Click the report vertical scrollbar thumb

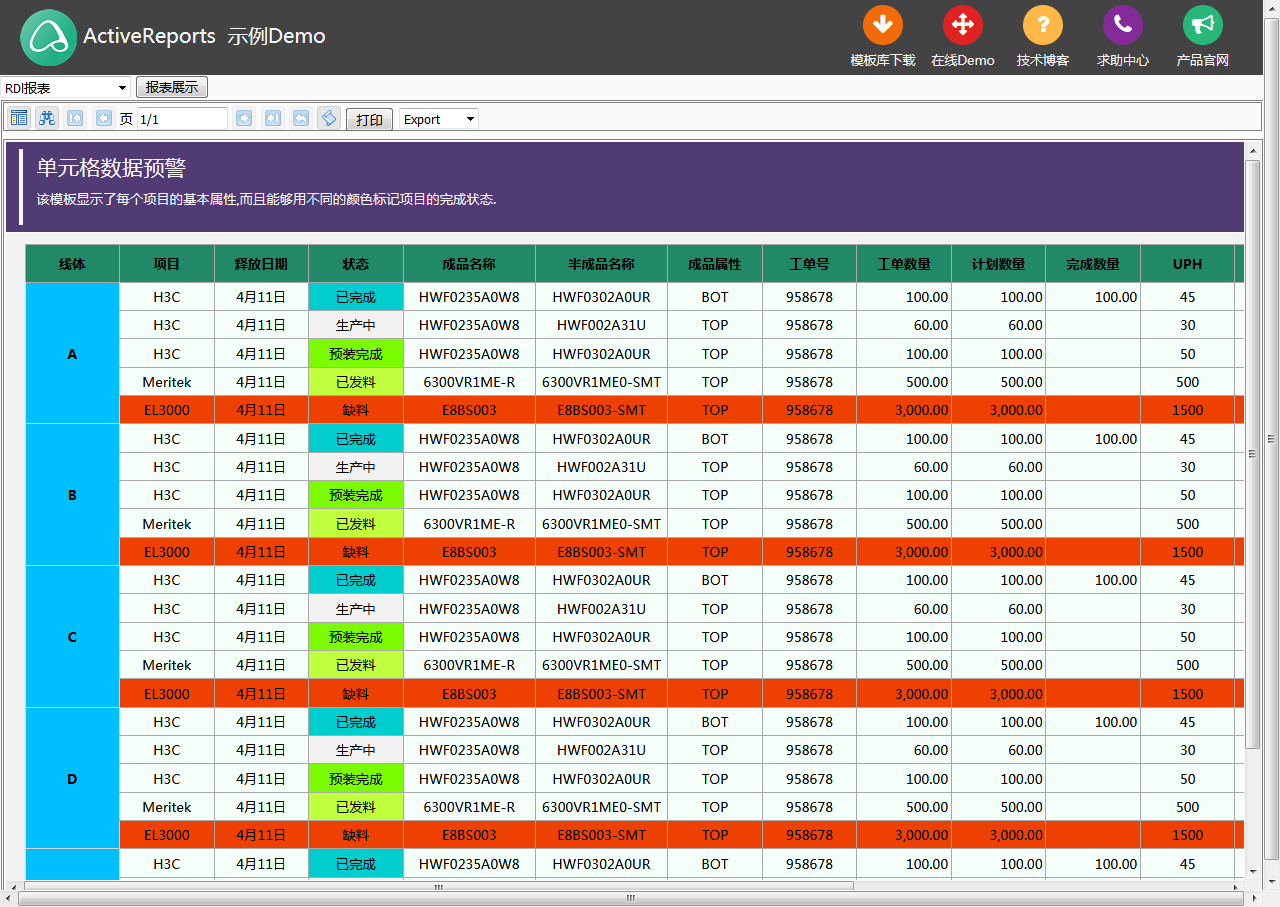click(1252, 454)
